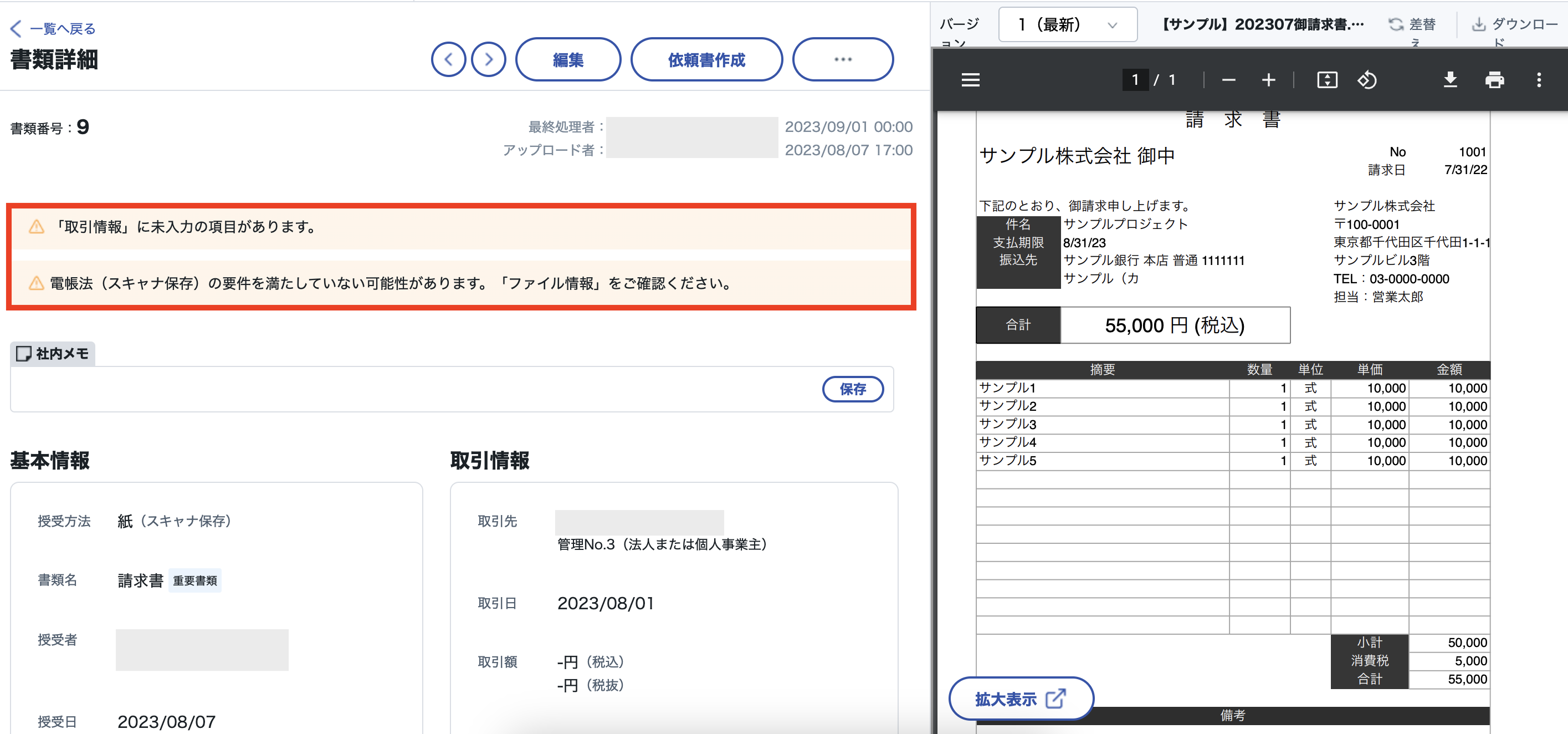
Task: Open the PDF viewer sidebar hamburger menu
Action: (x=970, y=80)
